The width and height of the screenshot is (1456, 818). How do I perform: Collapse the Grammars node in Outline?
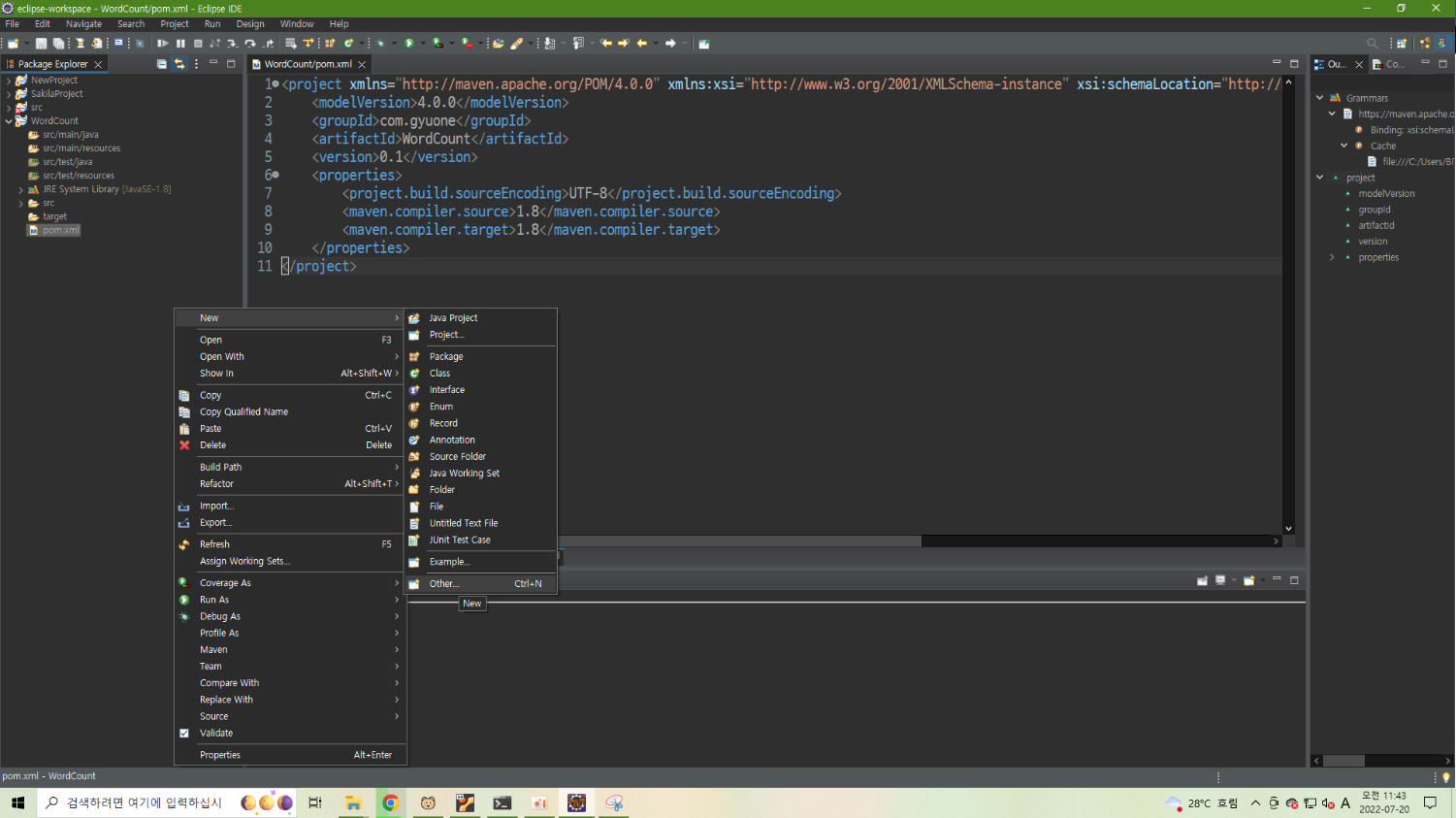[1320, 98]
